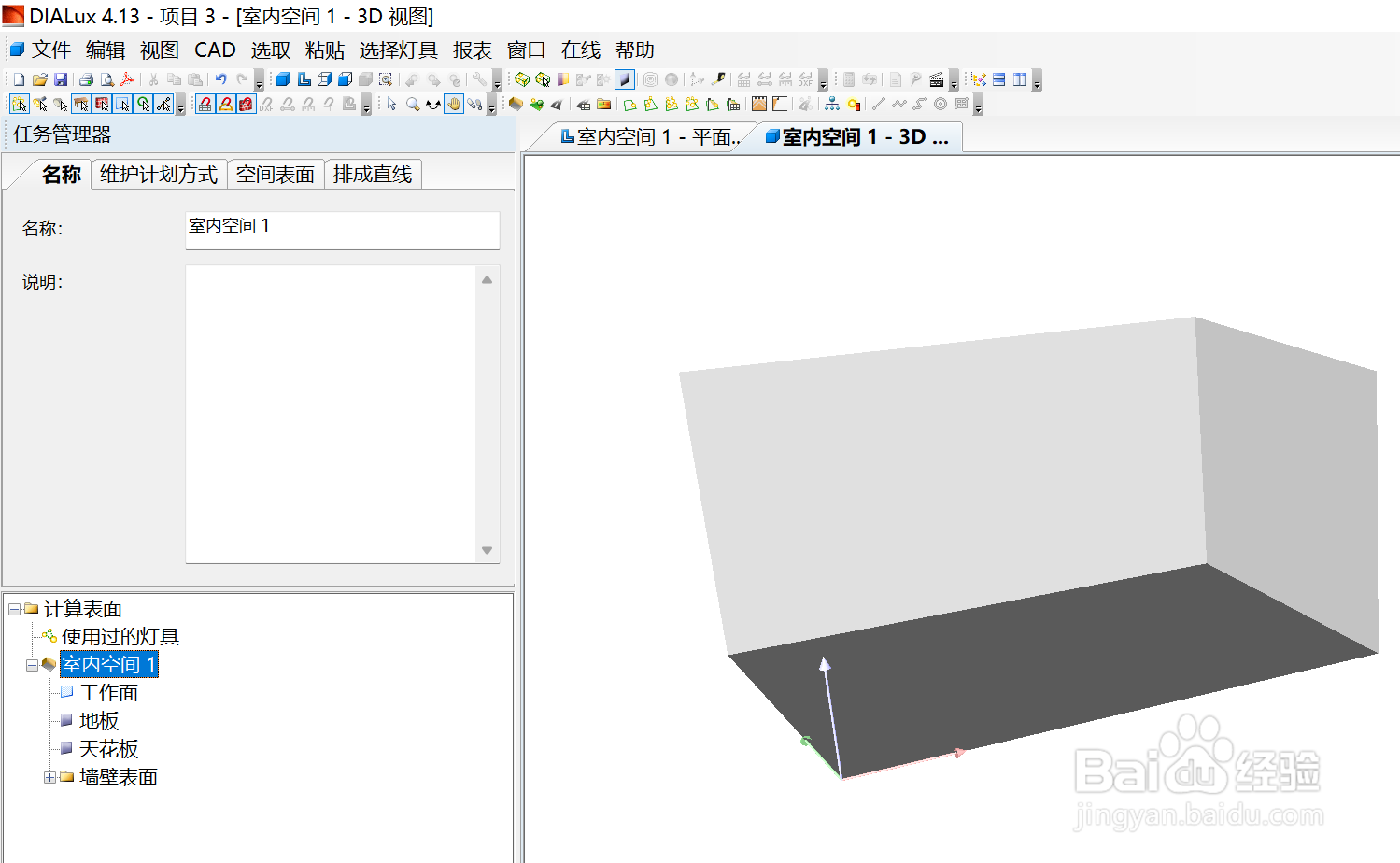Open the CAD menu

[x=215, y=50]
